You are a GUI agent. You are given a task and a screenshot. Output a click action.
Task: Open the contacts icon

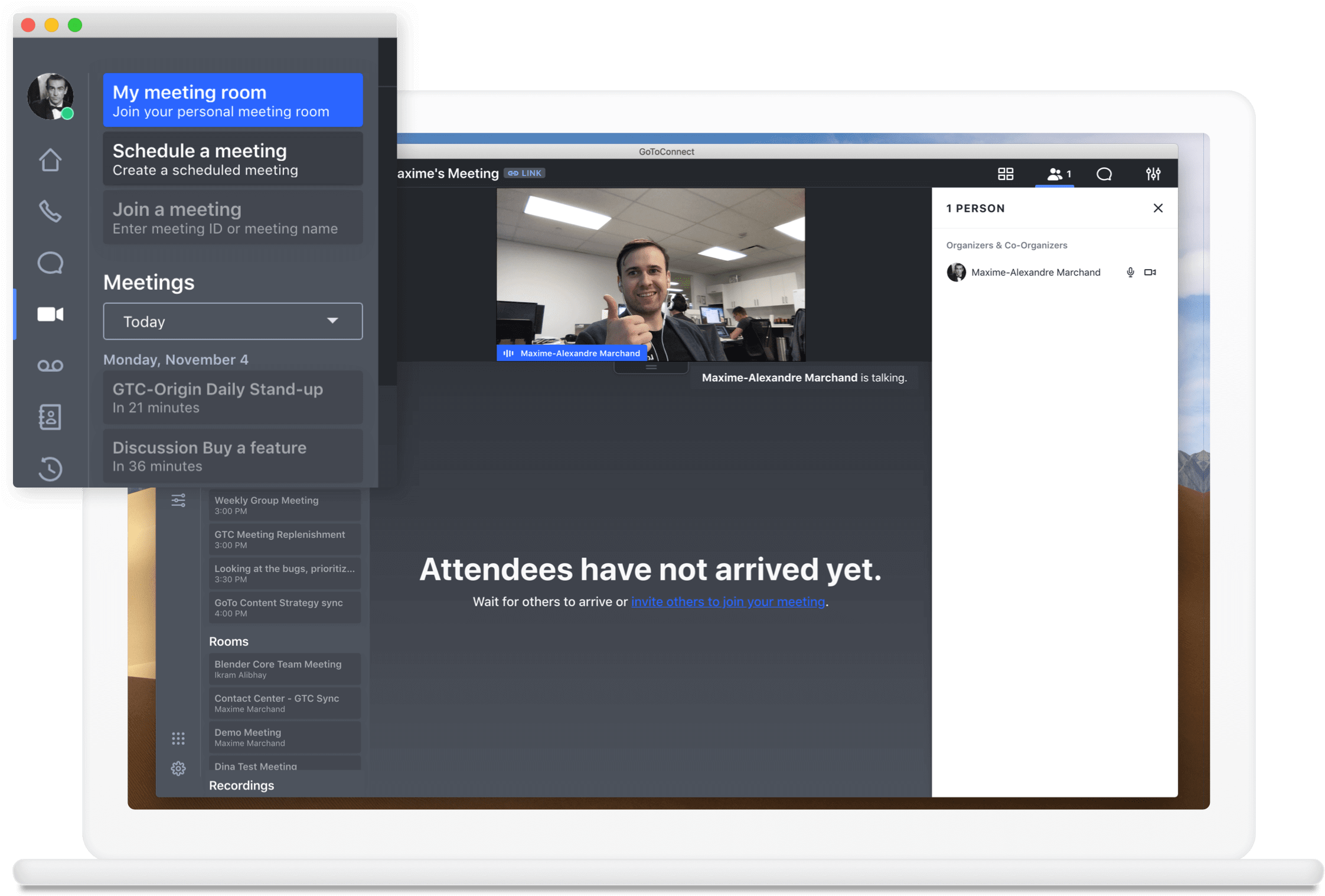(x=51, y=415)
